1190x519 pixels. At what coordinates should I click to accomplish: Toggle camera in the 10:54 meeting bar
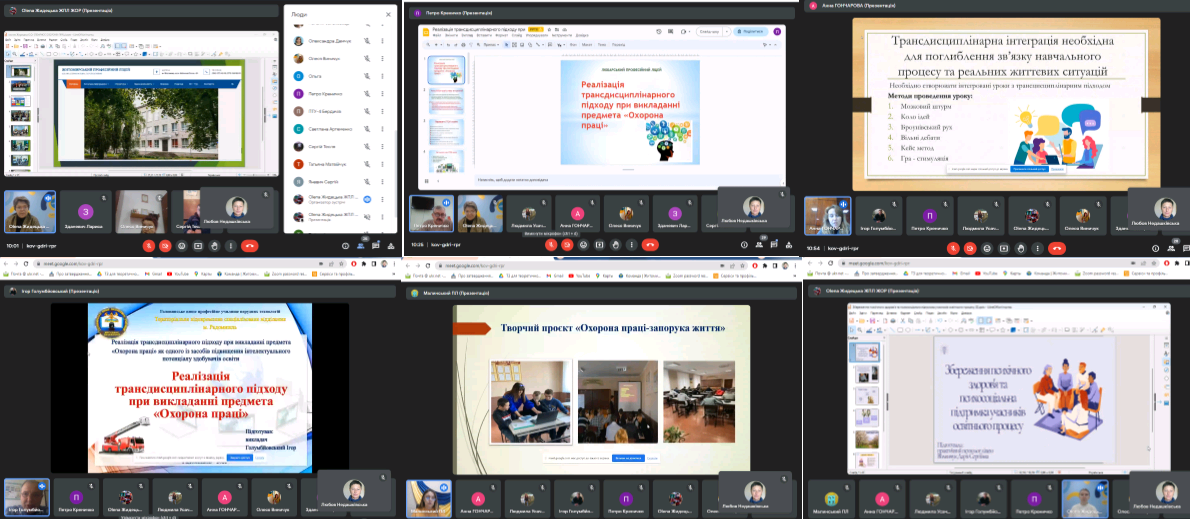(x=971, y=246)
